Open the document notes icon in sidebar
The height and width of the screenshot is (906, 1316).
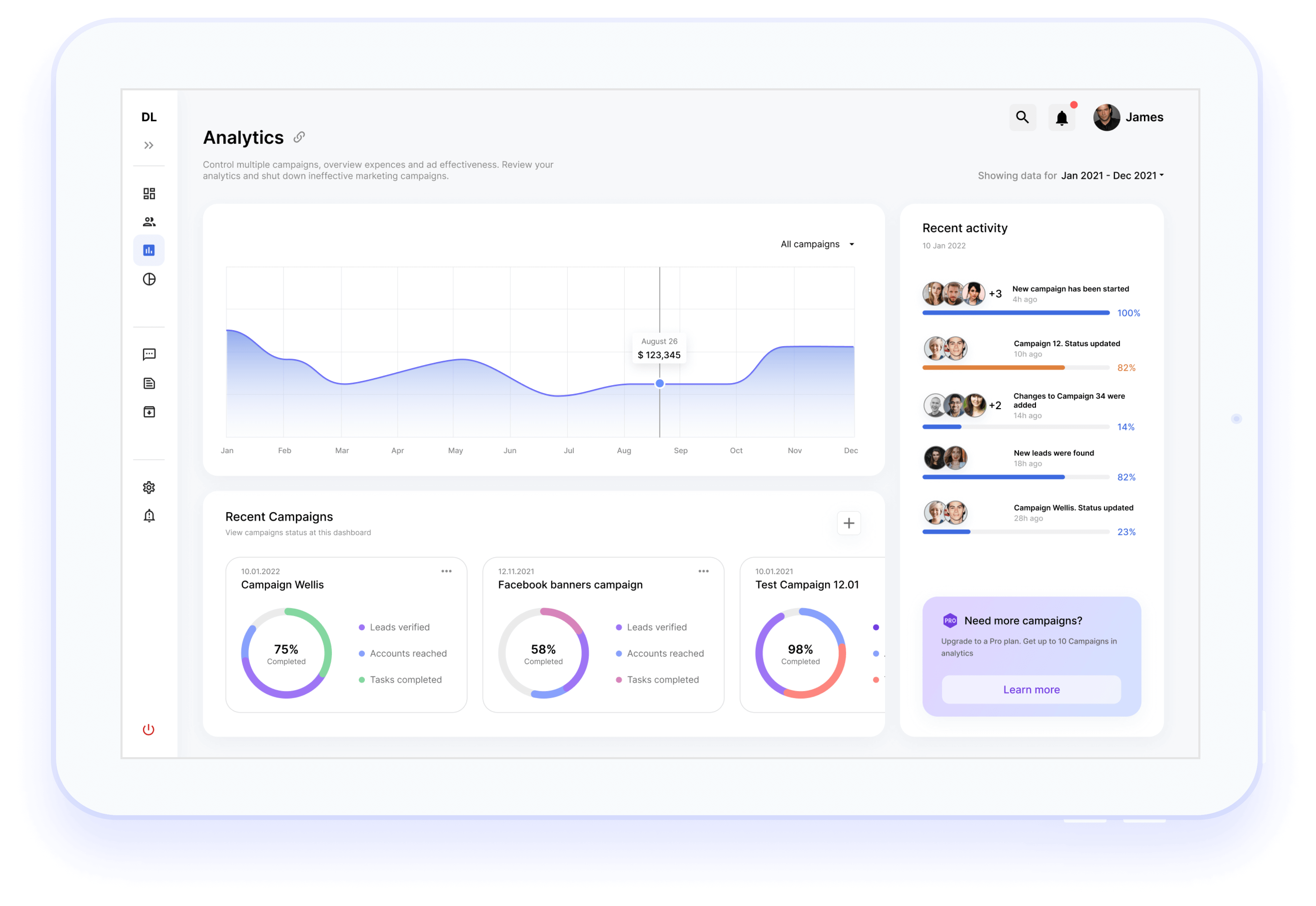click(x=149, y=384)
